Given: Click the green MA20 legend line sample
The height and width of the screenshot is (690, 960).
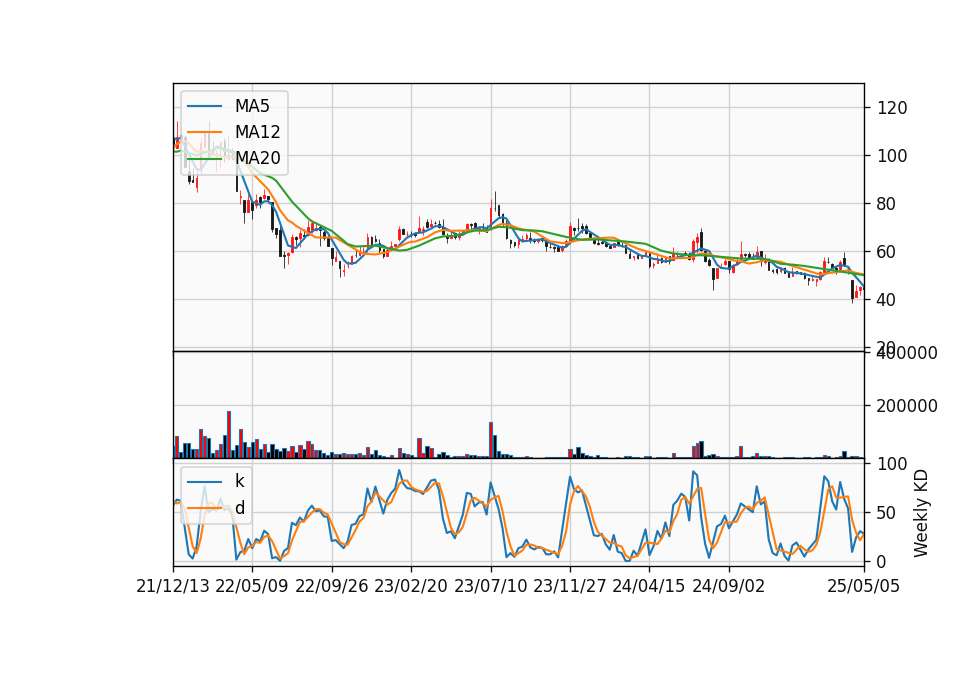Looking at the screenshot, I should [x=204, y=158].
